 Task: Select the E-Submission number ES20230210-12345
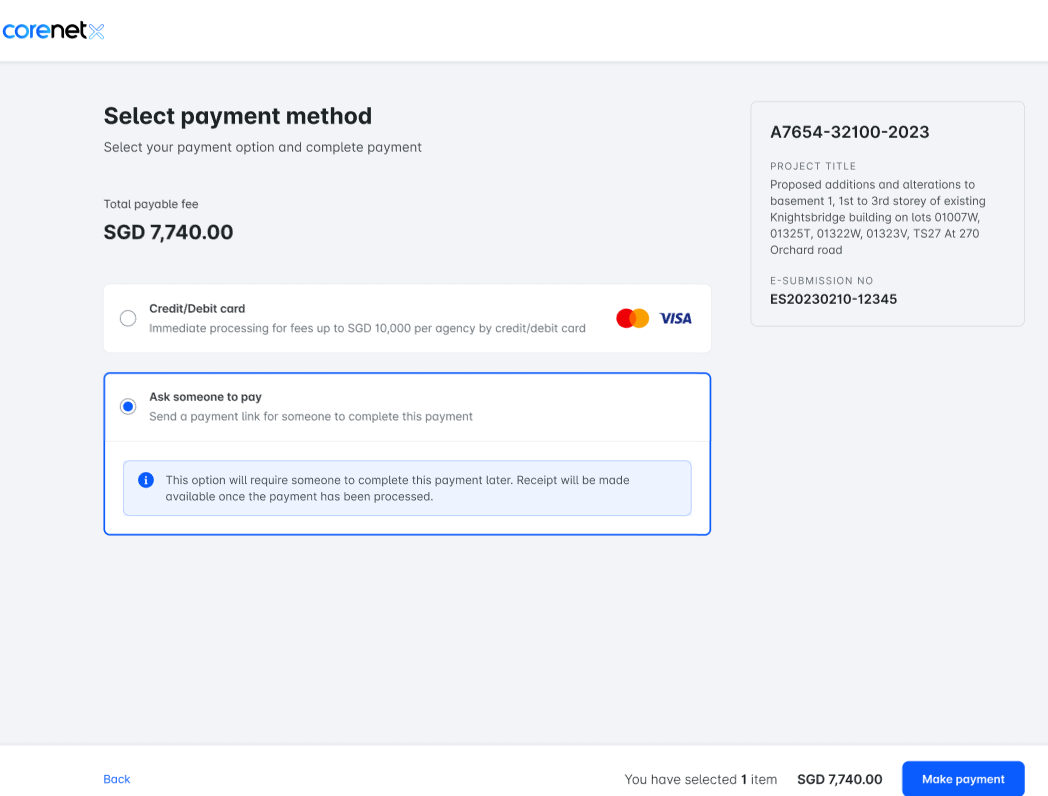[833, 298]
